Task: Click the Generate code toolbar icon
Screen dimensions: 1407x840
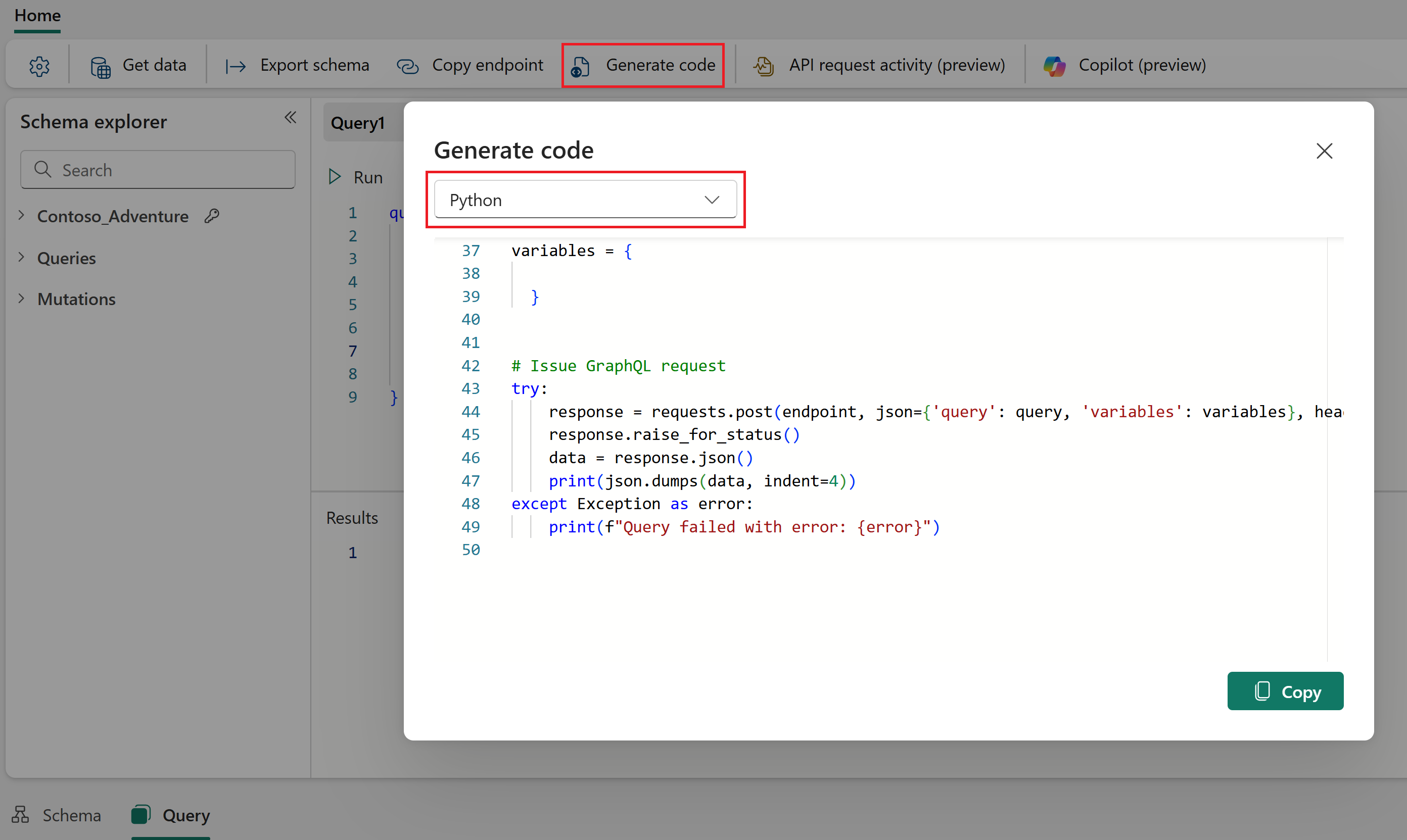Action: click(x=580, y=66)
